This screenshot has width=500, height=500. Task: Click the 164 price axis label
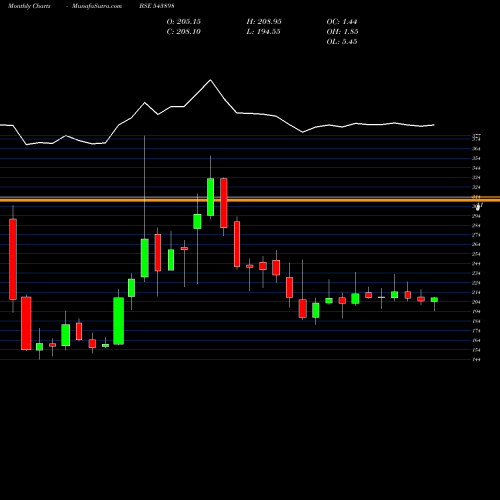tap(476, 340)
